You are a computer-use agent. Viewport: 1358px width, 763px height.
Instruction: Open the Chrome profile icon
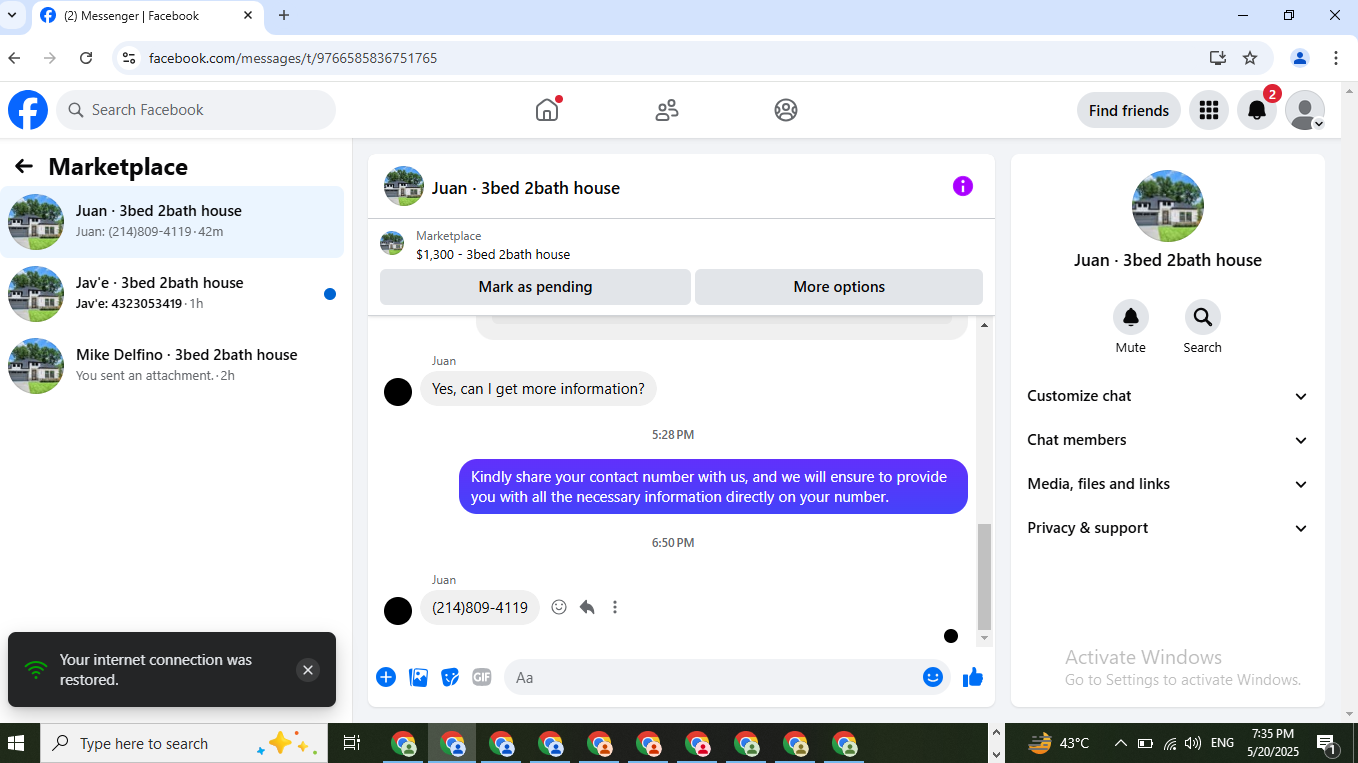click(x=1299, y=58)
